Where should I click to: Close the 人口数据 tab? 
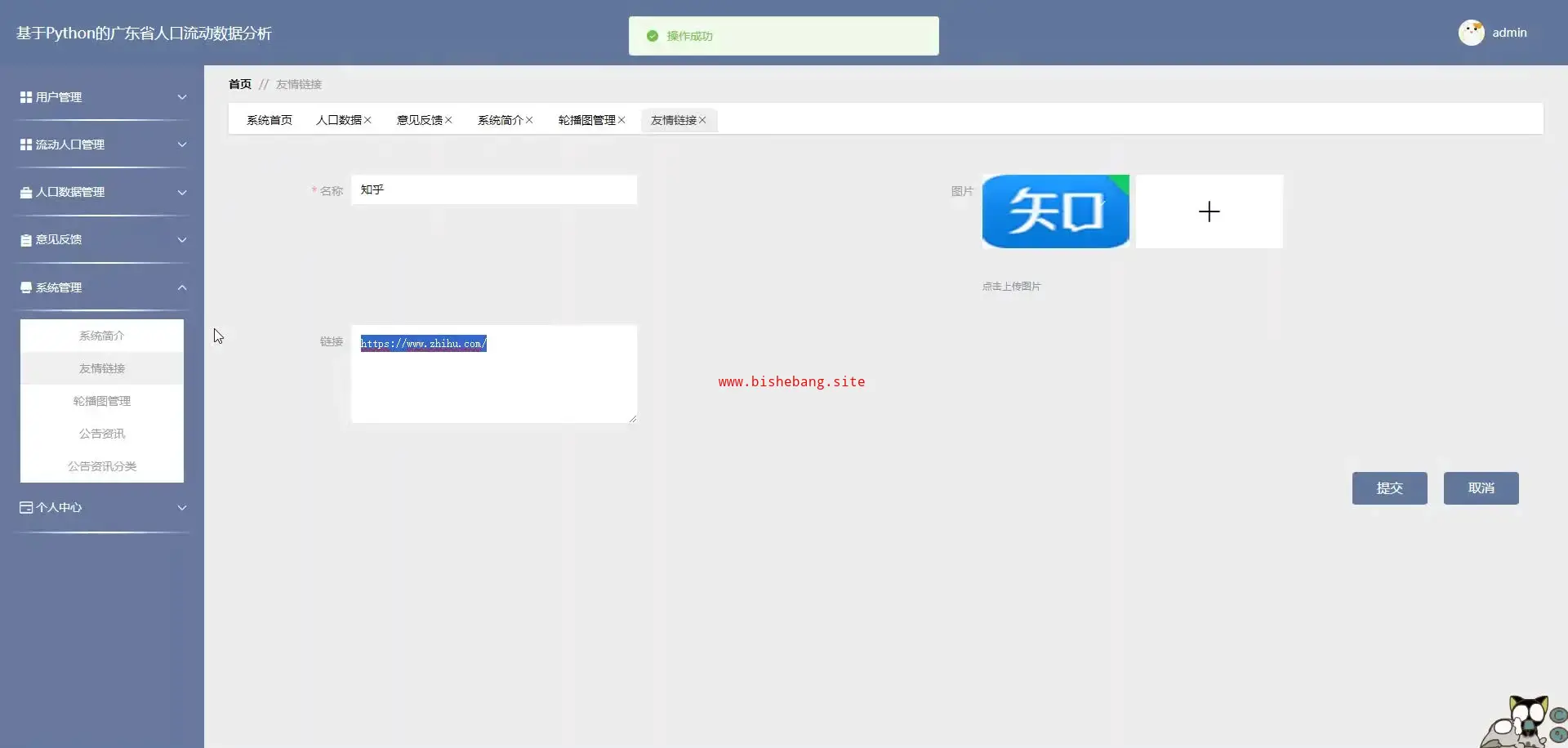click(x=367, y=120)
